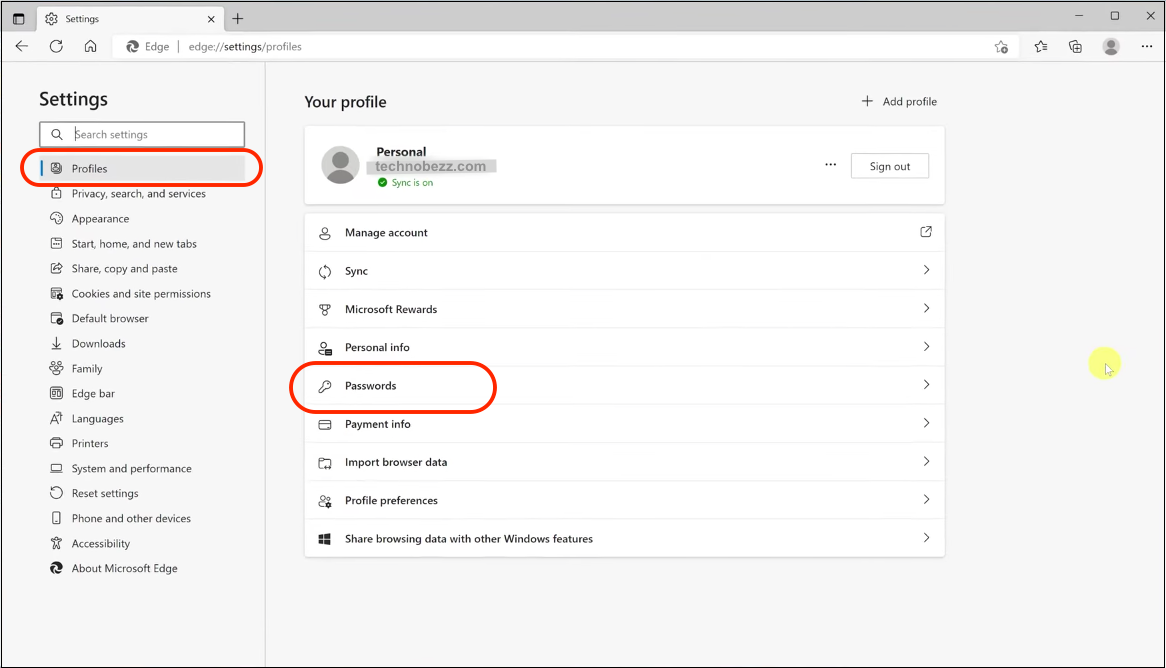Click the Personal profile avatar picture
This screenshot has width=1166, height=668.
point(341,165)
